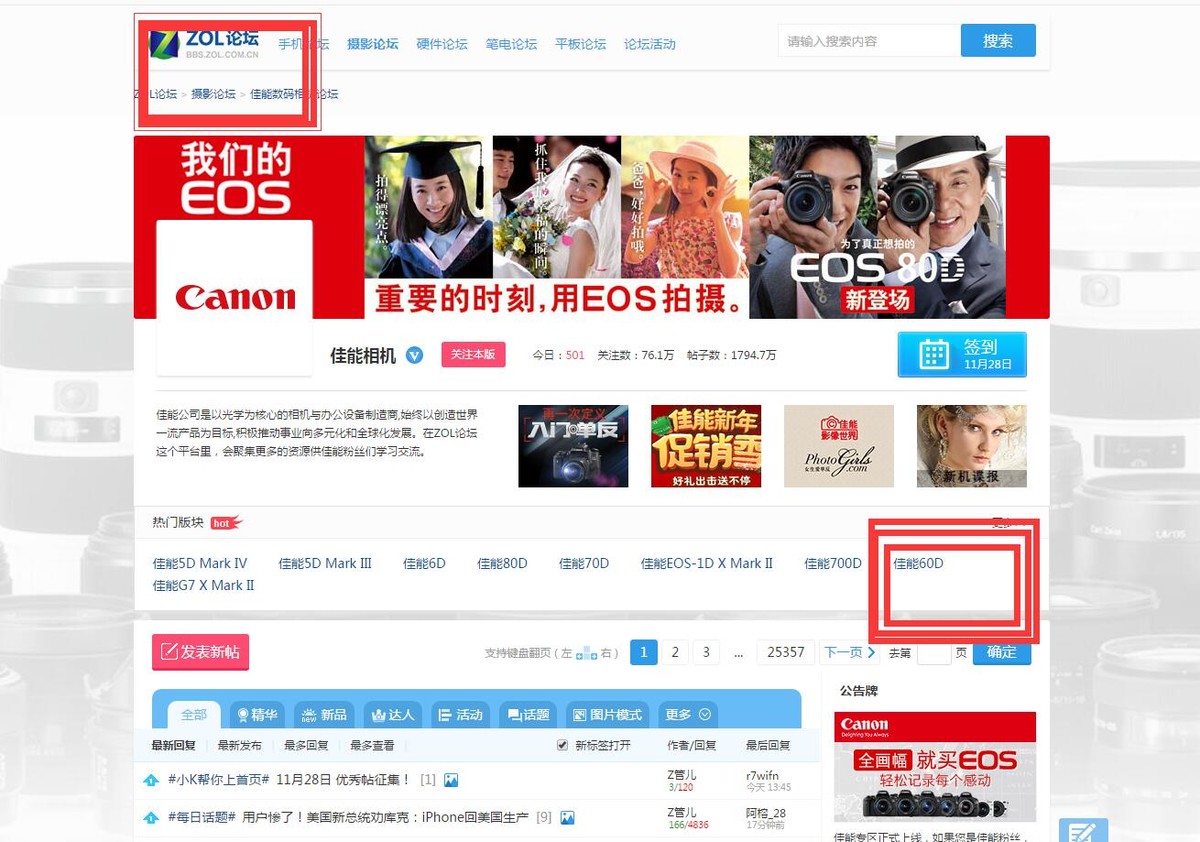1200x842 pixels.
Task: Click 摄影论坛 in breadcrumb
Action: click(x=213, y=94)
